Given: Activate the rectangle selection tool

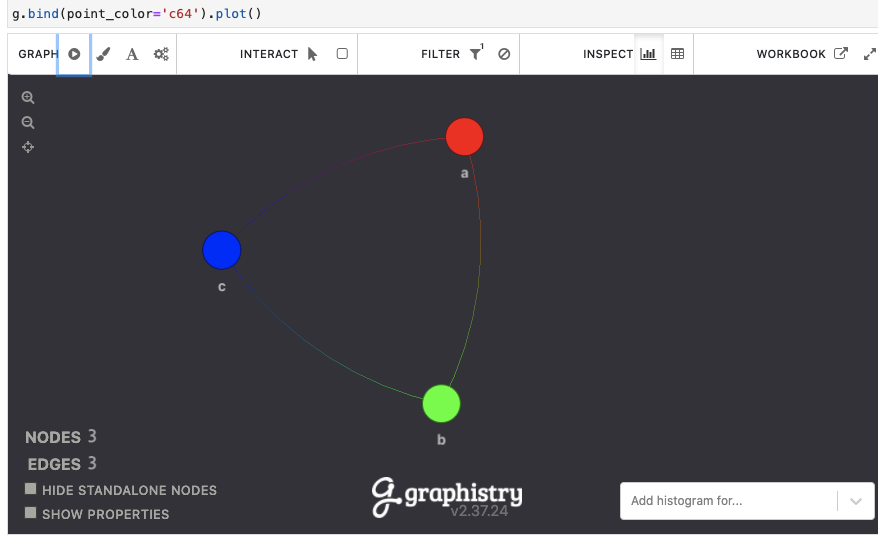Looking at the screenshot, I should coord(342,54).
